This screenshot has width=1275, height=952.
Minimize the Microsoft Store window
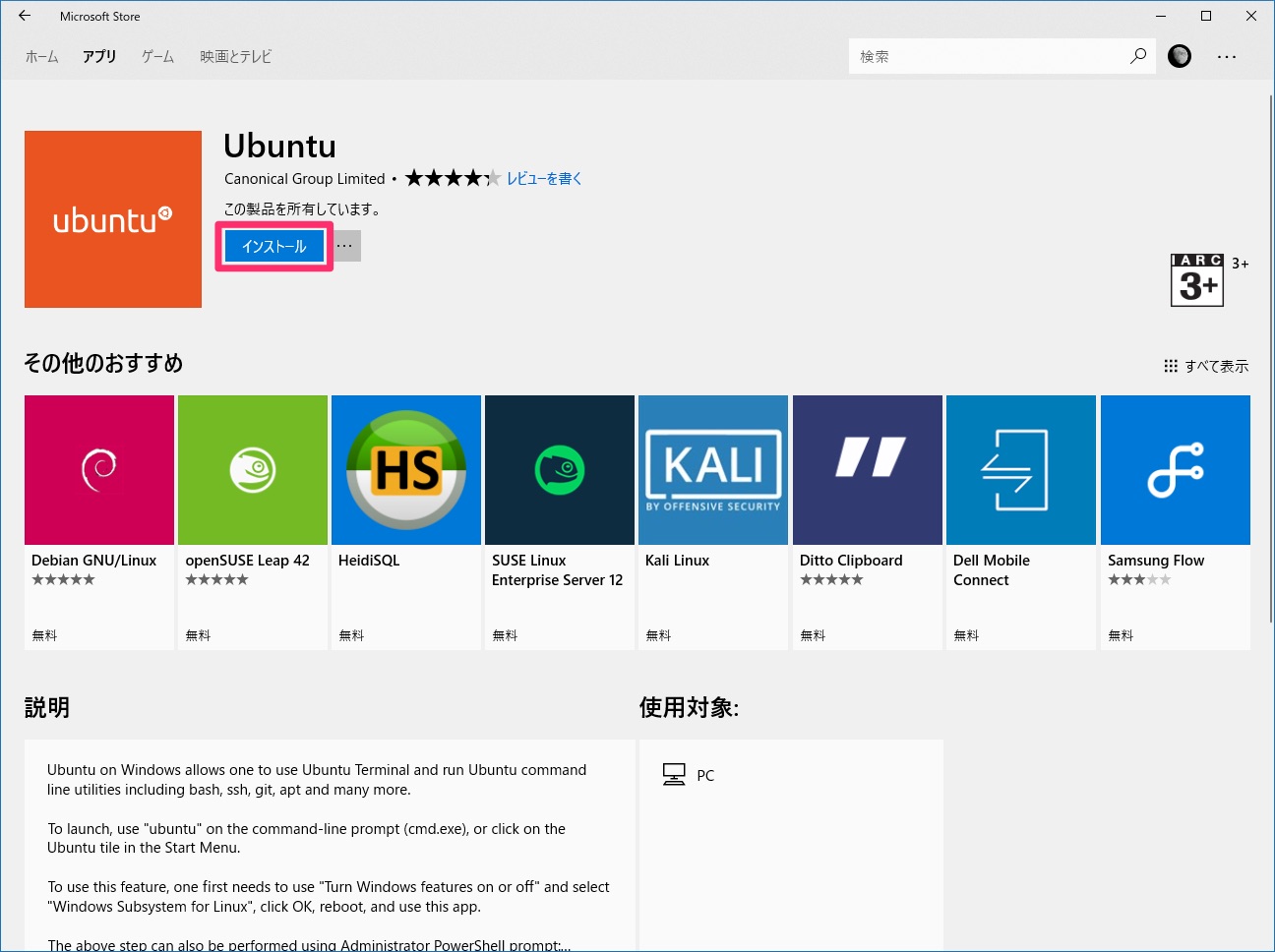pyautogui.click(x=1161, y=16)
